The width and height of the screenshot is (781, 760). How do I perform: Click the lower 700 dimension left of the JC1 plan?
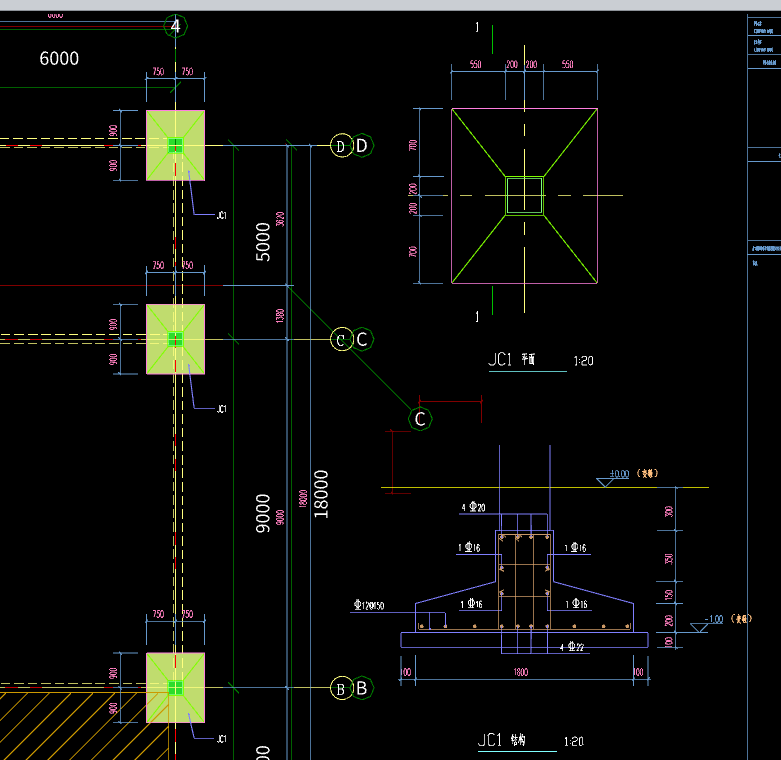pos(413,252)
